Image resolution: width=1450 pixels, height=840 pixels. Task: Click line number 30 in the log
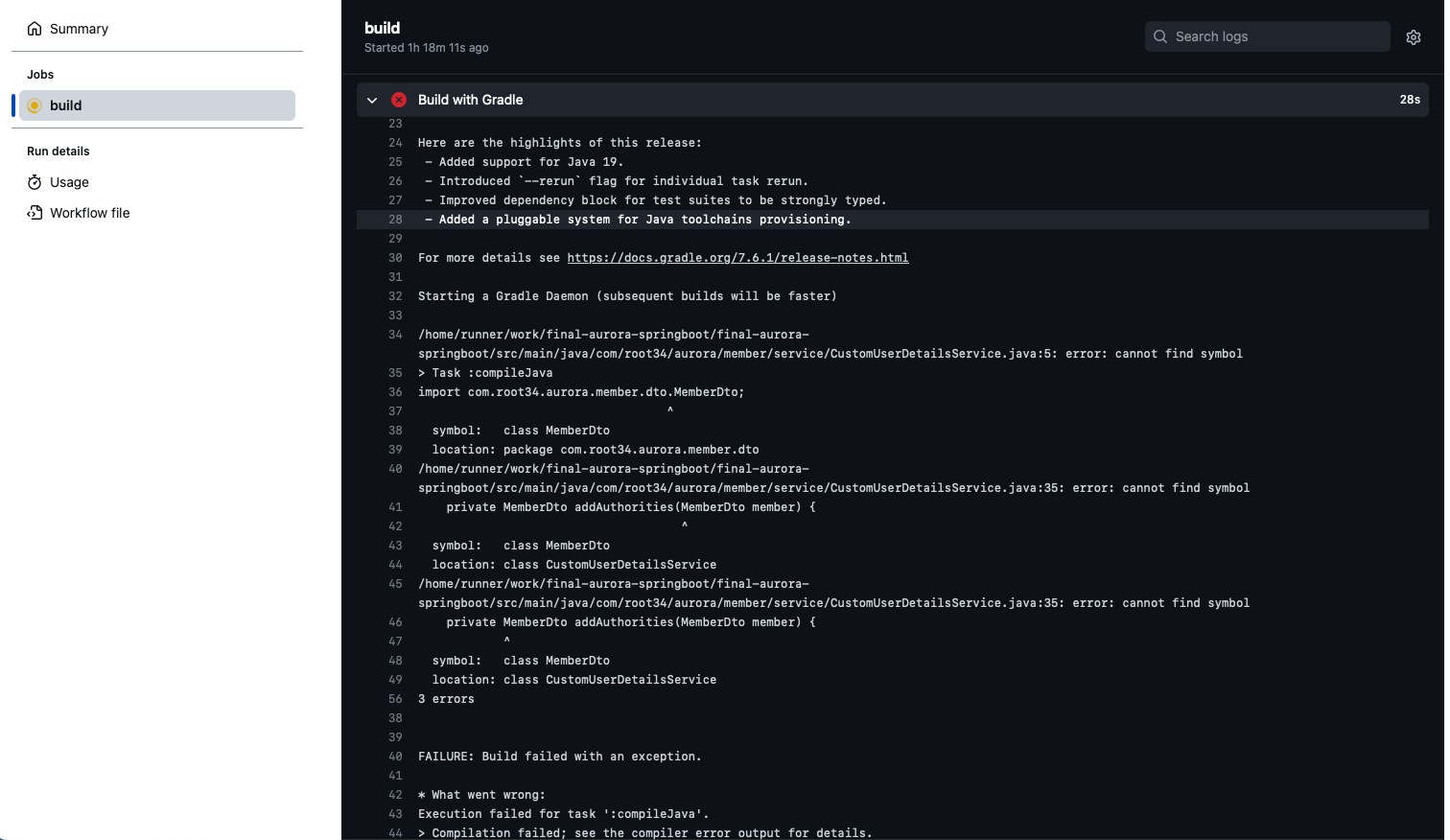click(395, 258)
